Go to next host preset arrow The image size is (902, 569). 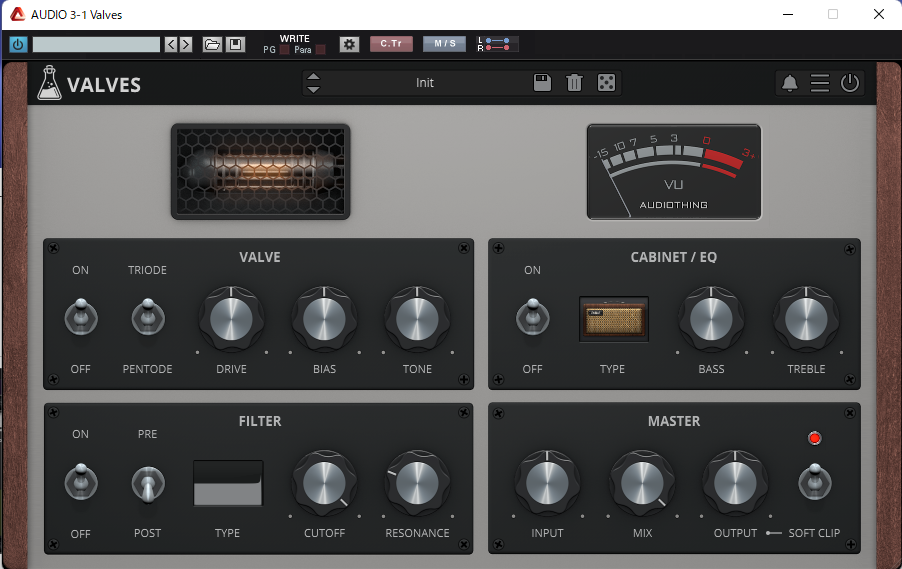[185, 44]
